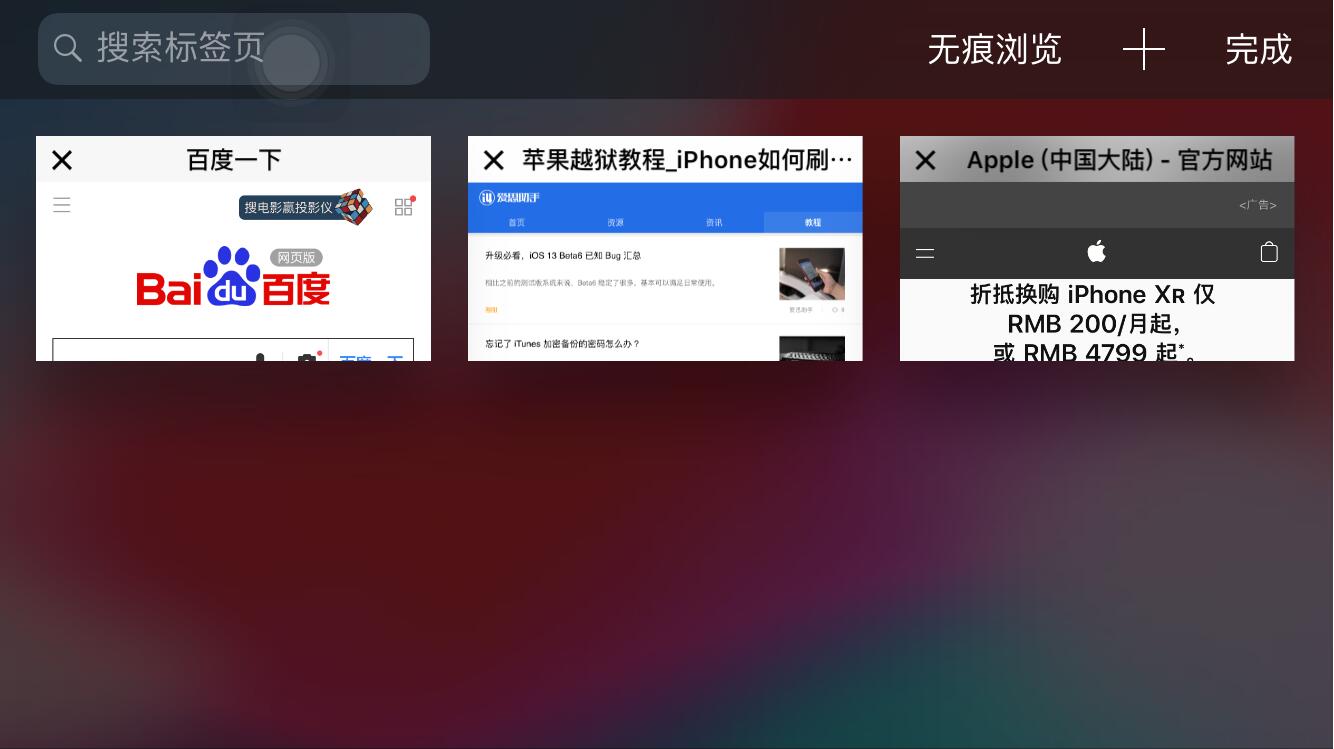Tap the 网页版 badge on Baidu
The height and width of the screenshot is (749, 1334).
[296, 257]
